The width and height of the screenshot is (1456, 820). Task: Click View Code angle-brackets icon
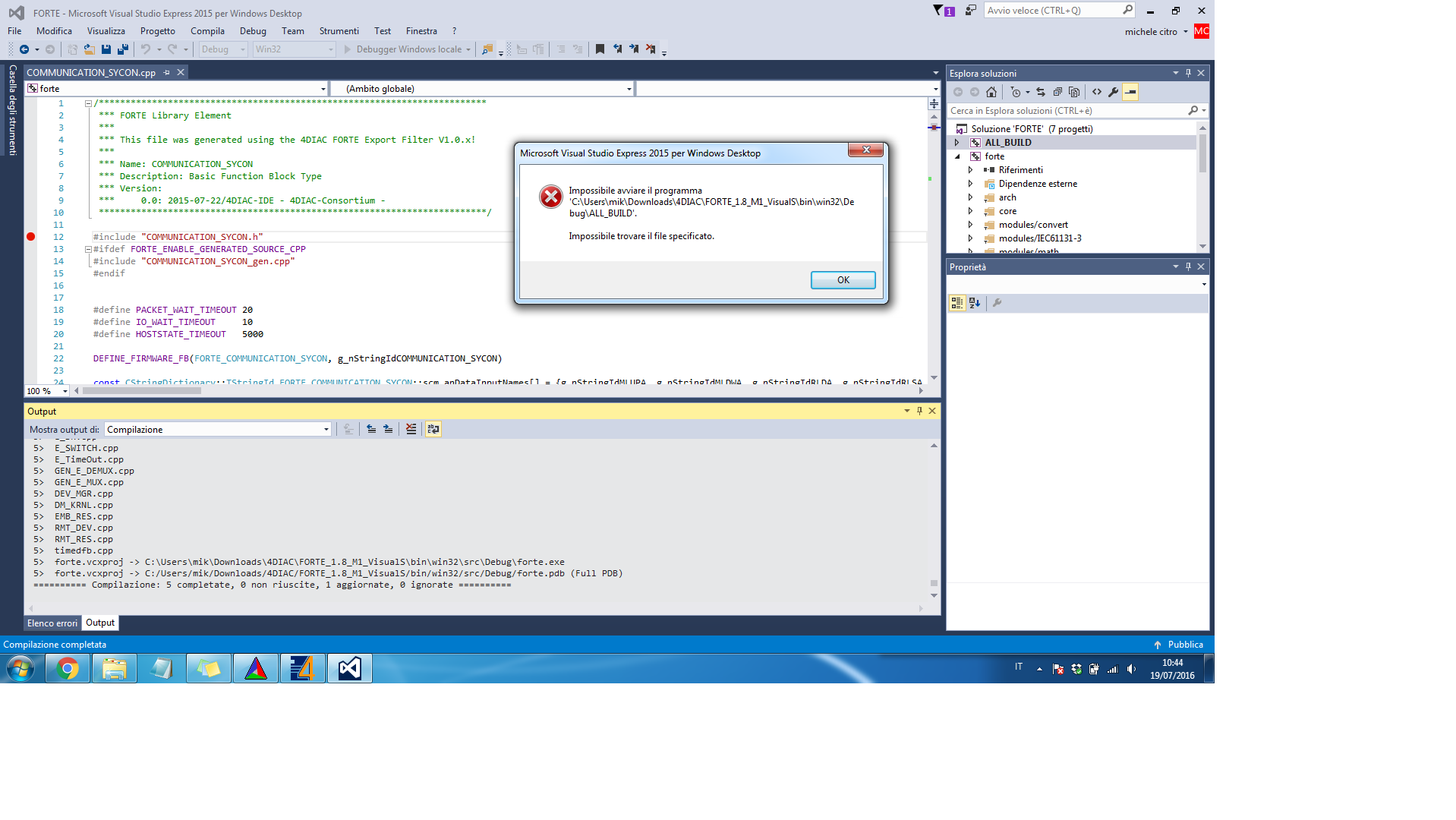(1097, 92)
